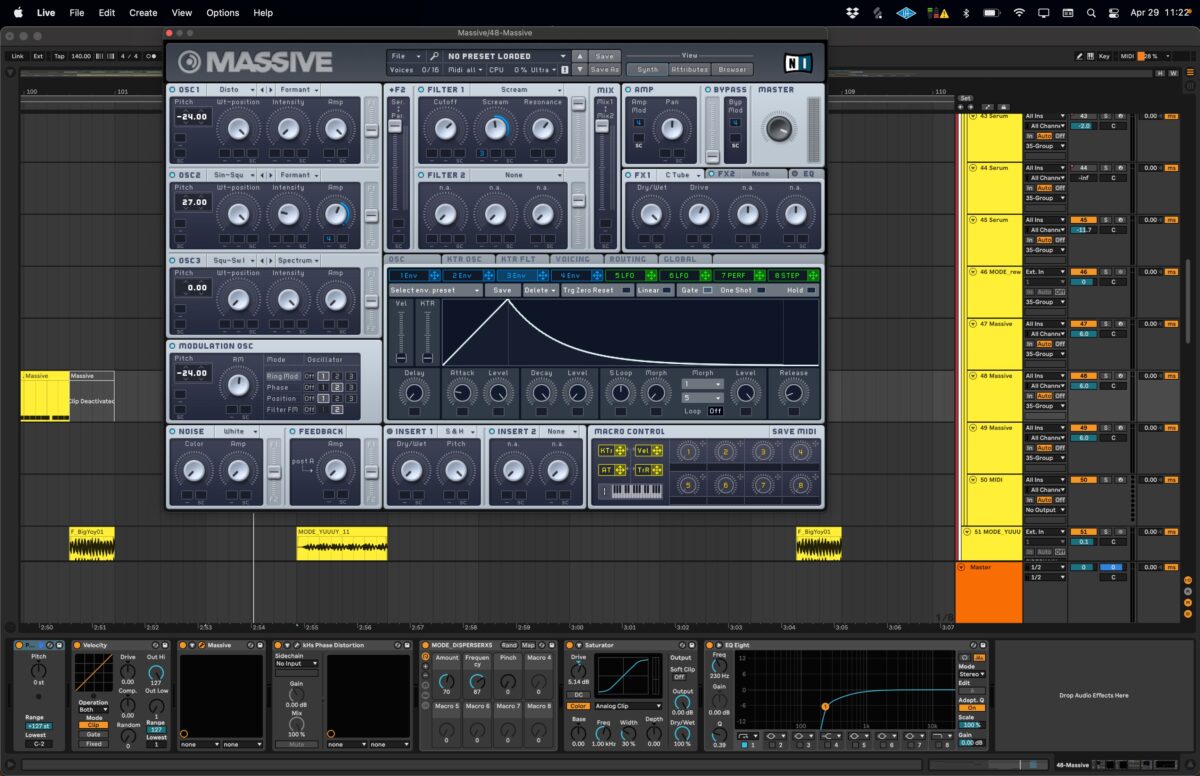This screenshot has width=1200, height=776.
Task: Click the Dropbox icon in macOS menu bar
Action: coord(851,13)
